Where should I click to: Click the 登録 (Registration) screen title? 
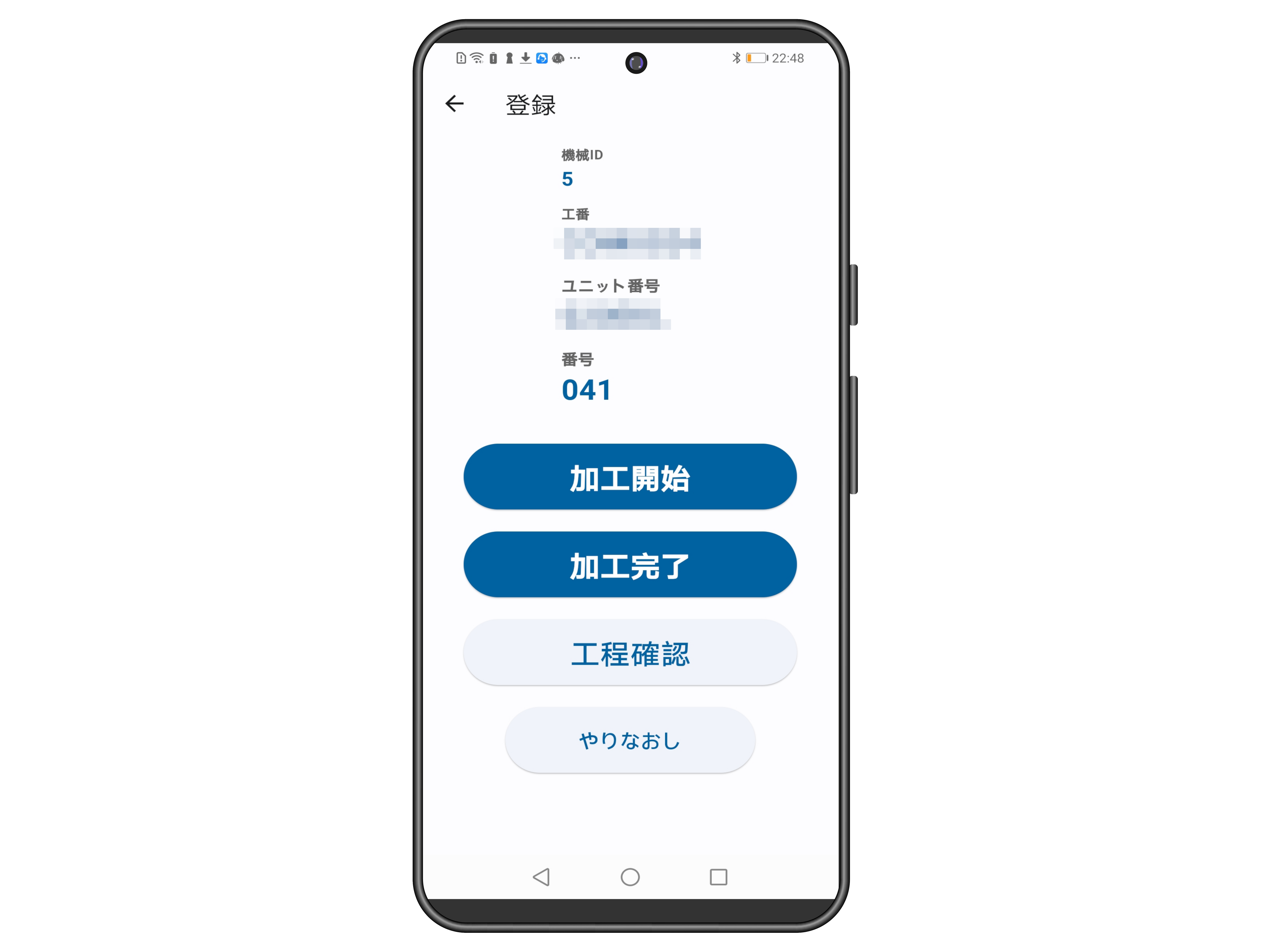tap(530, 104)
